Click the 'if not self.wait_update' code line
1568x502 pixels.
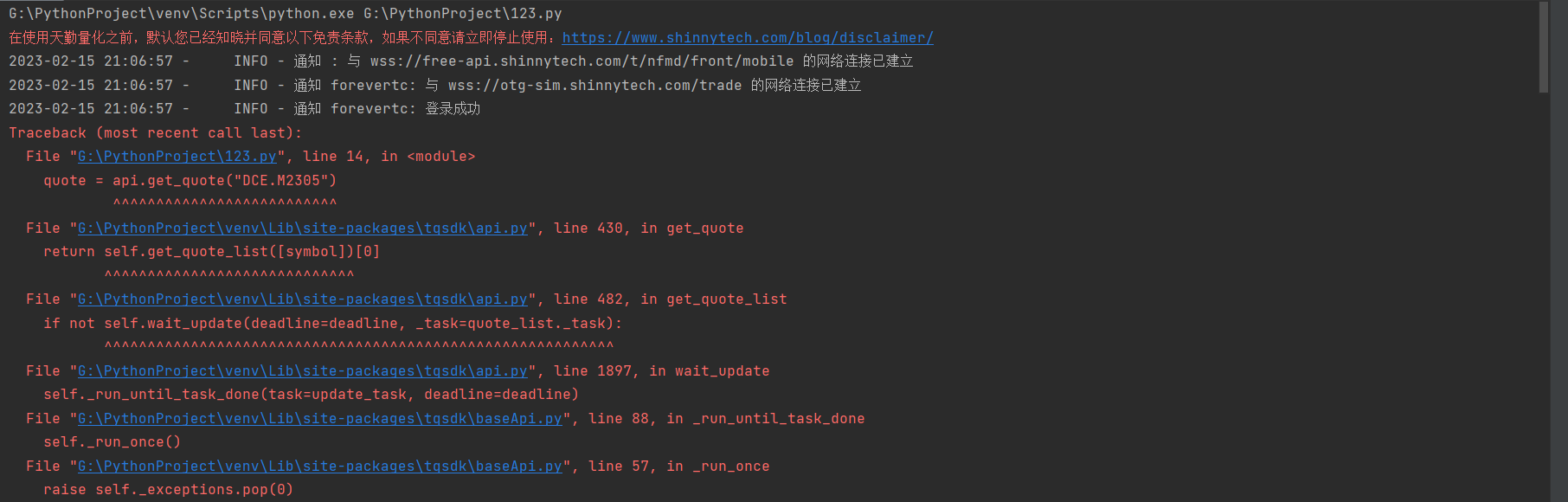point(333,323)
